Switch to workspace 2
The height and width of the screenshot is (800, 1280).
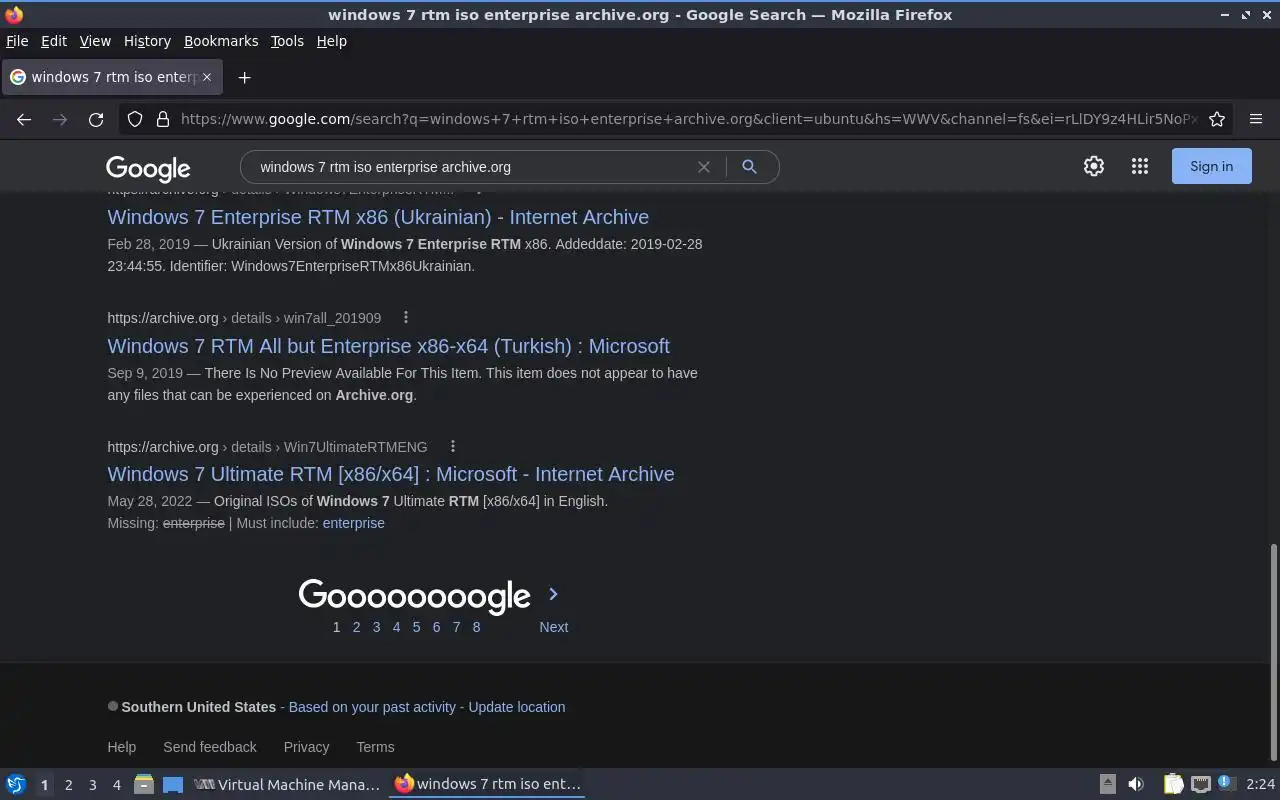(x=68, y=785)
